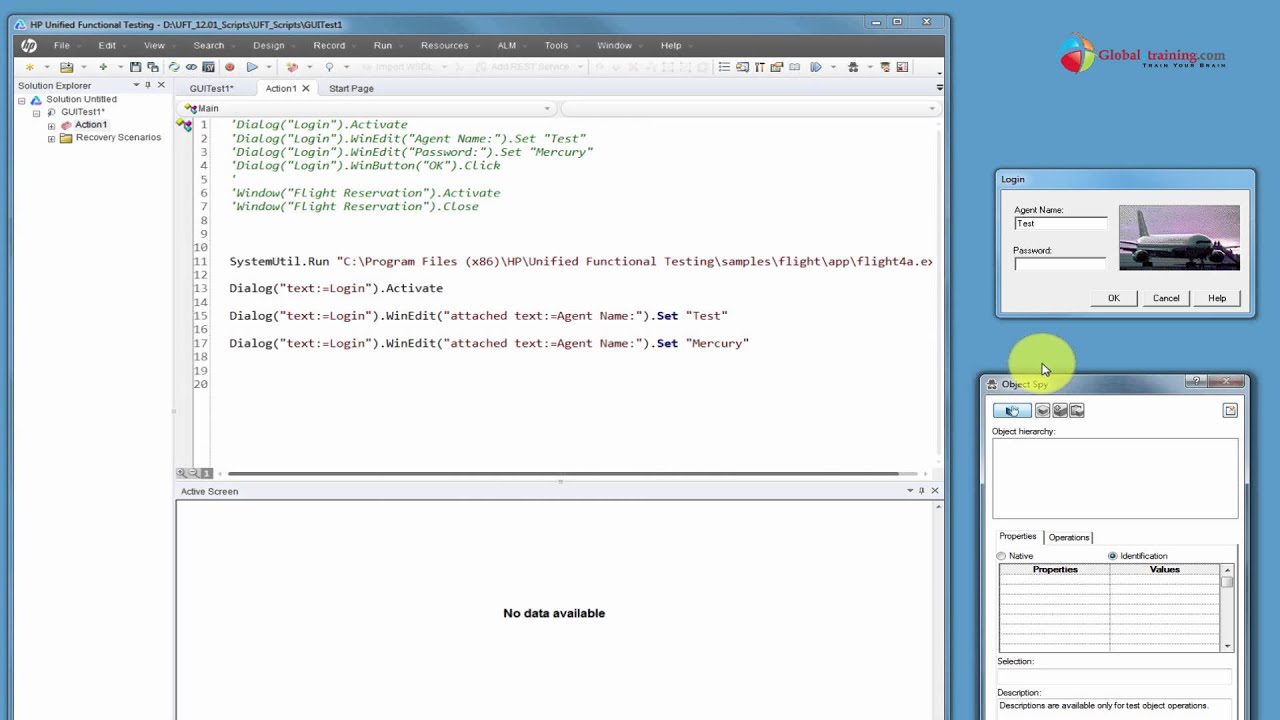The width and height of the screenshot is (1280, 720).
Task: Switch to the Start Page tab
Action: [351, 88]
